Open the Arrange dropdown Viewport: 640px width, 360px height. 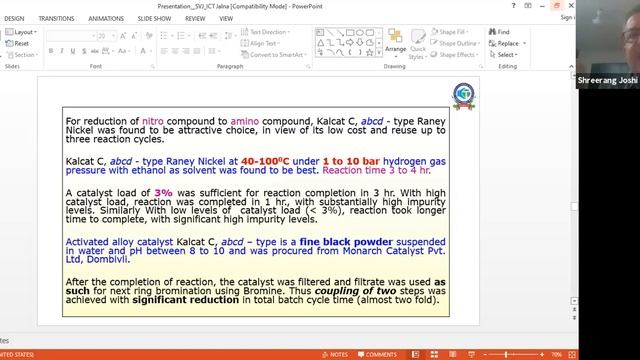[x=395, y=42]
